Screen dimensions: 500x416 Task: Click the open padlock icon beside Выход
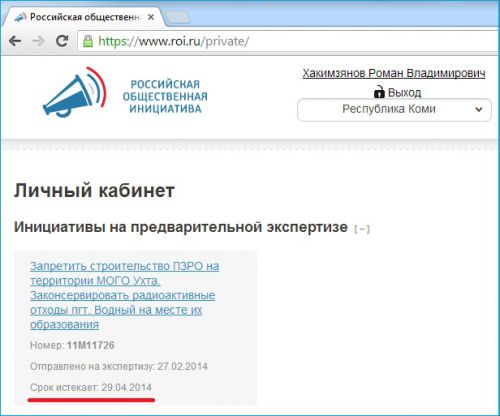coord(379,92)
